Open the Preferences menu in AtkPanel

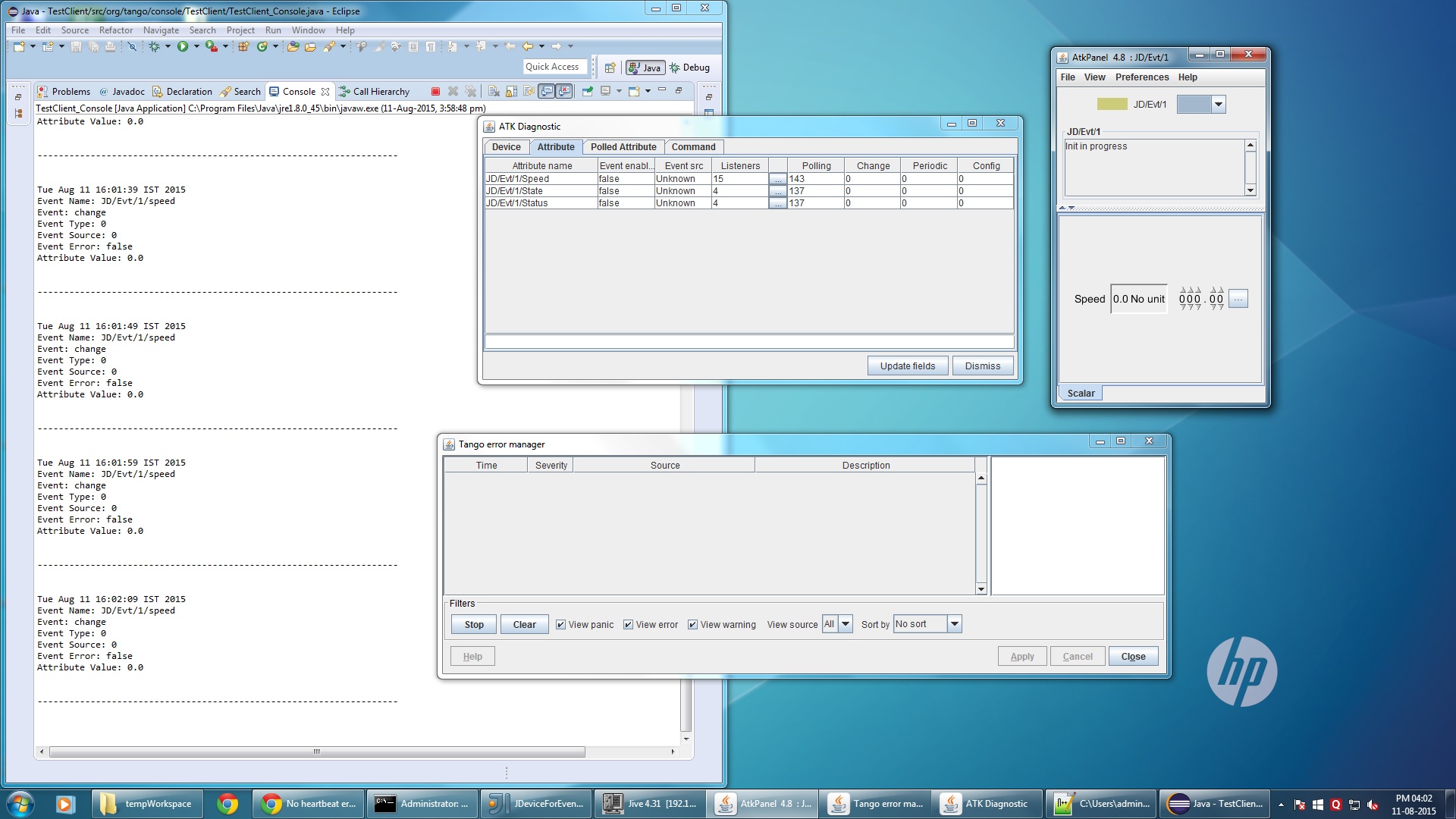(1142, 77)
